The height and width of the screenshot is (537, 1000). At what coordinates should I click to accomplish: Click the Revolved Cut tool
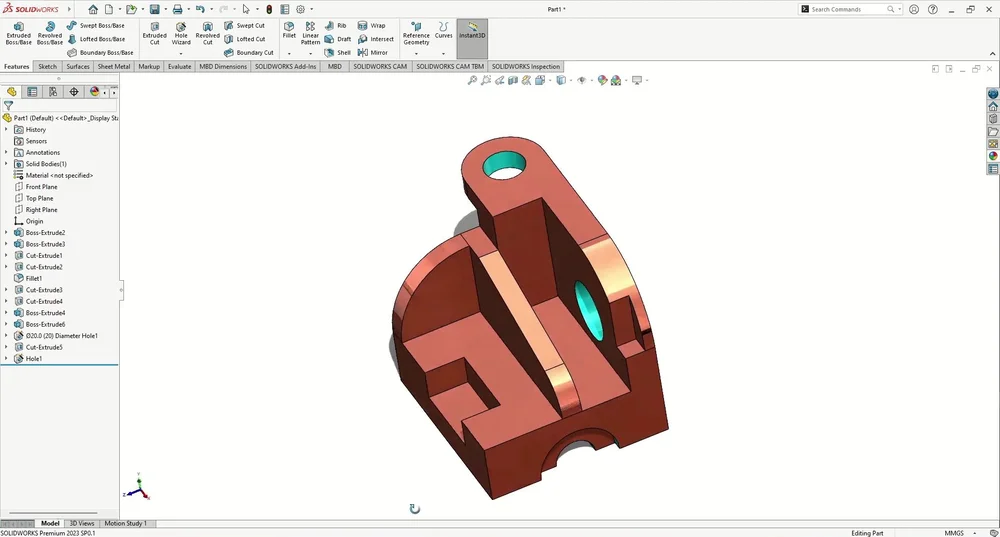pos(207,32)
